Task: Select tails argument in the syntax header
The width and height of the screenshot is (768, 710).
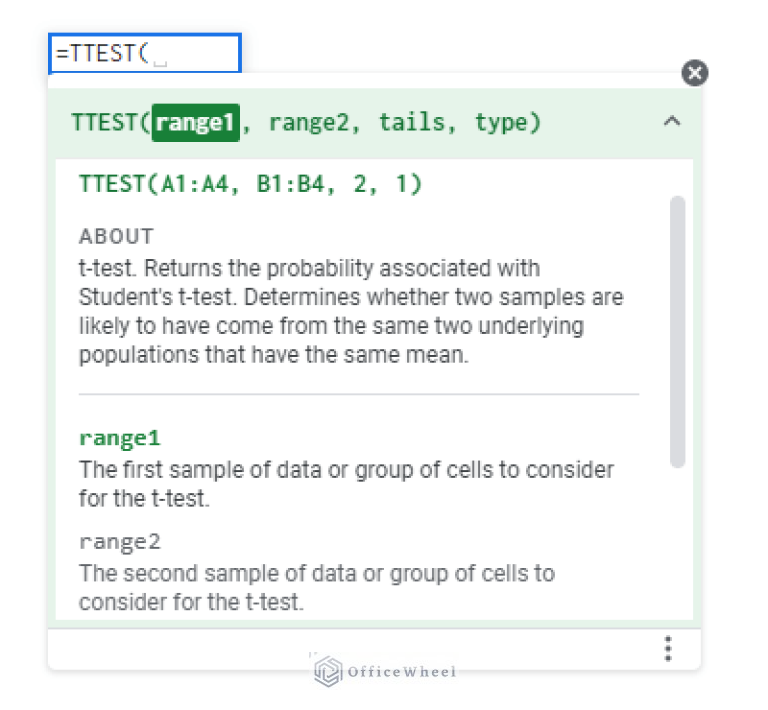Action: click(412, 123)
